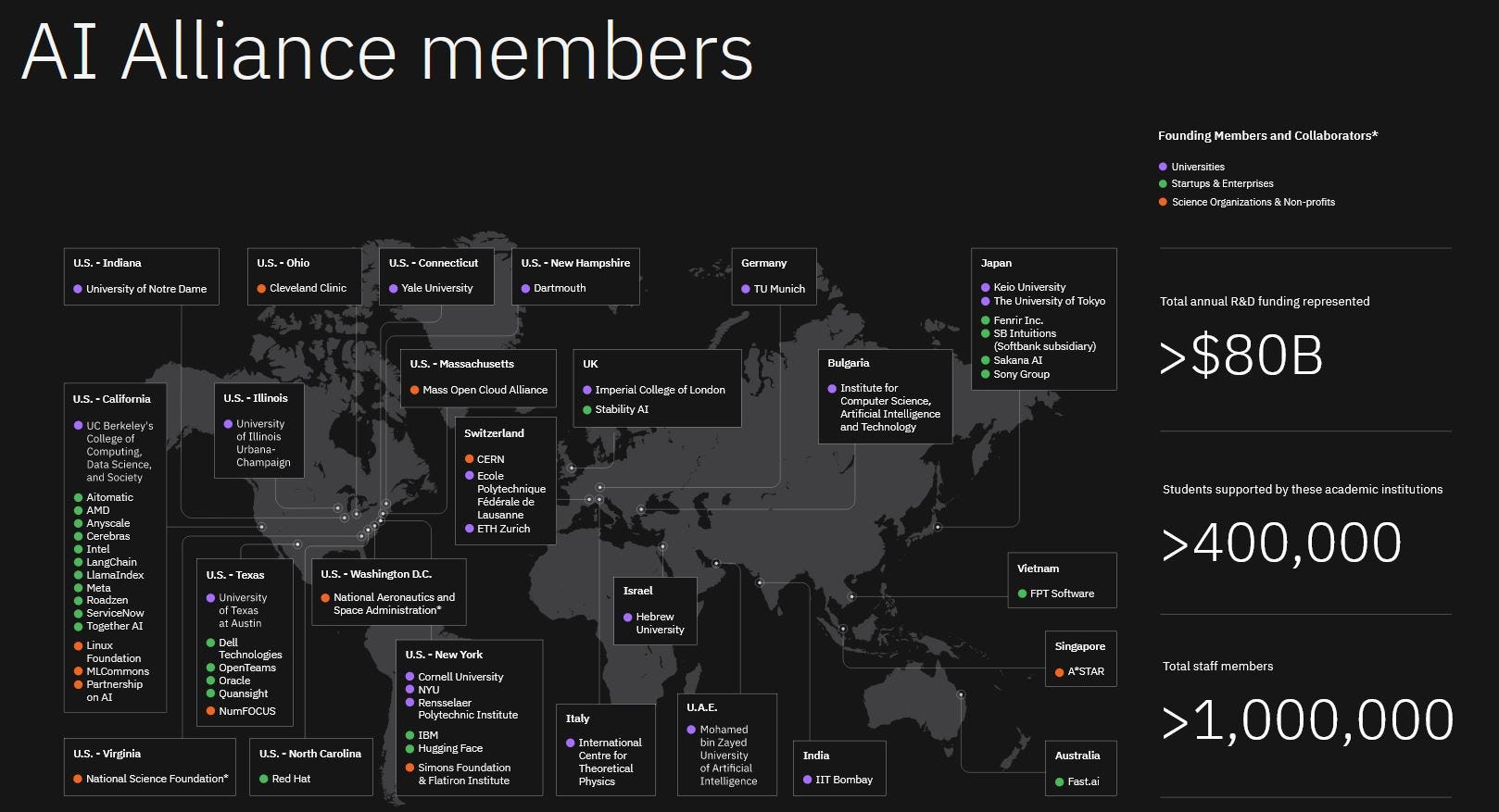Click the 'AI Alliance members' title

click(x=387, y=52)
